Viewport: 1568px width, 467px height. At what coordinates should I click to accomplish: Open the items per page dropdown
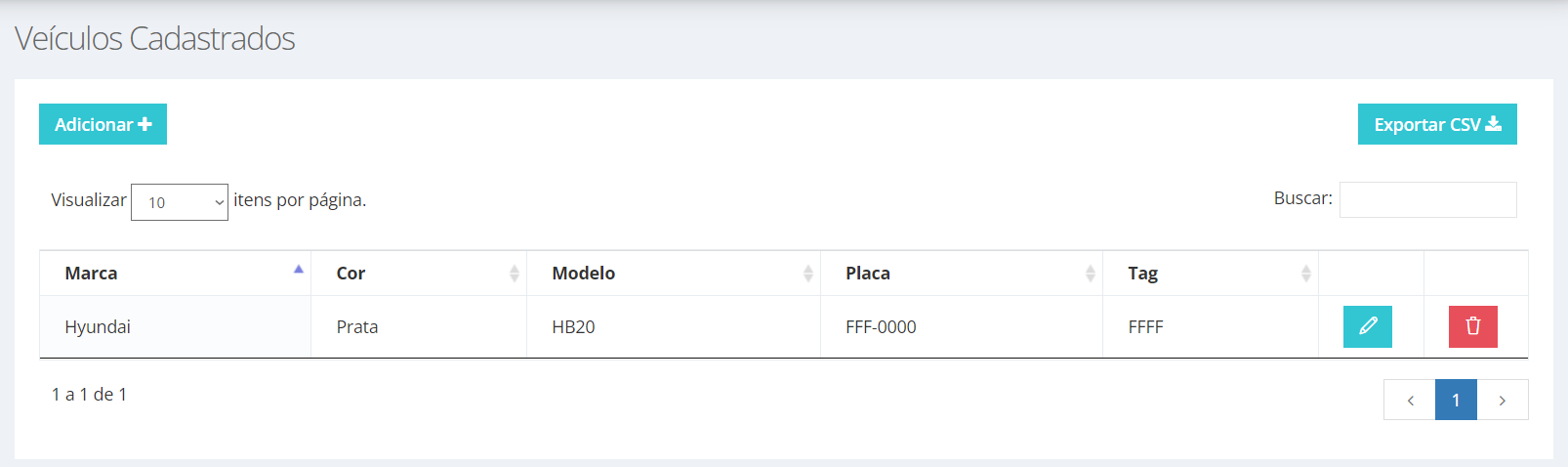tap(180, 202)
